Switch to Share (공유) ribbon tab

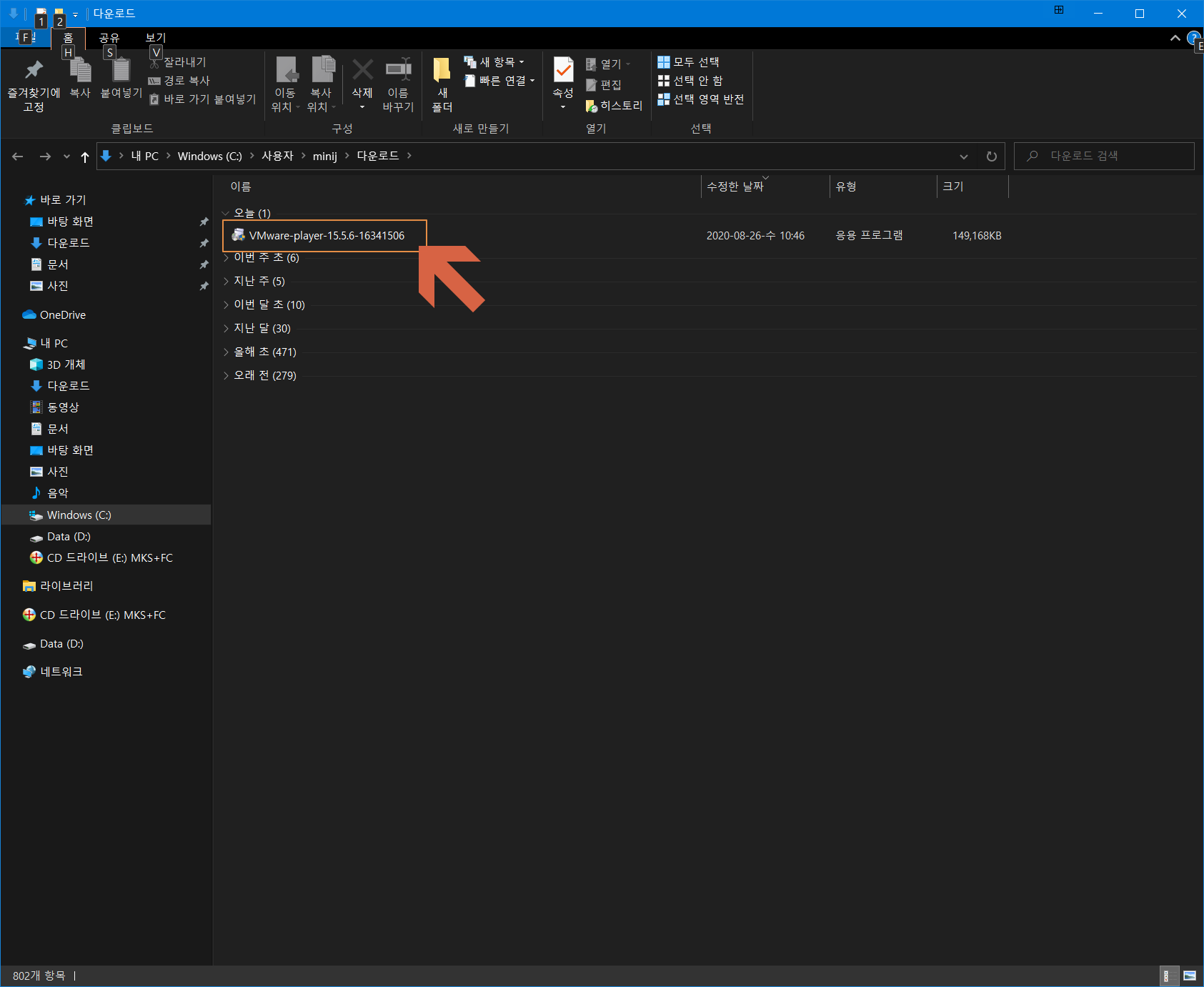pyautogui.click(x=109, y=38)
